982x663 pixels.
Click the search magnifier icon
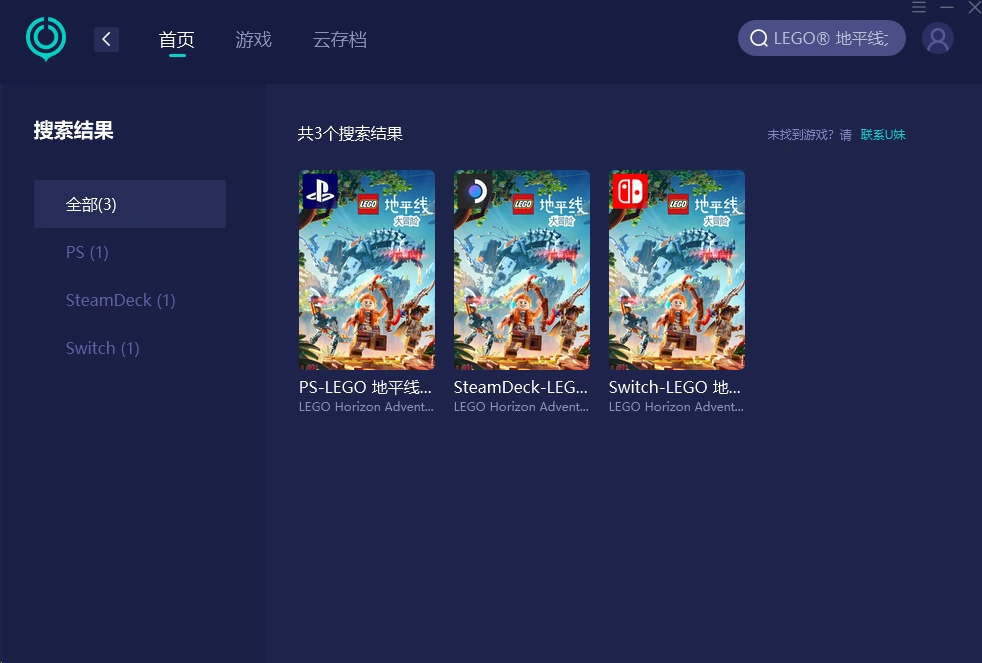[758, 38]
